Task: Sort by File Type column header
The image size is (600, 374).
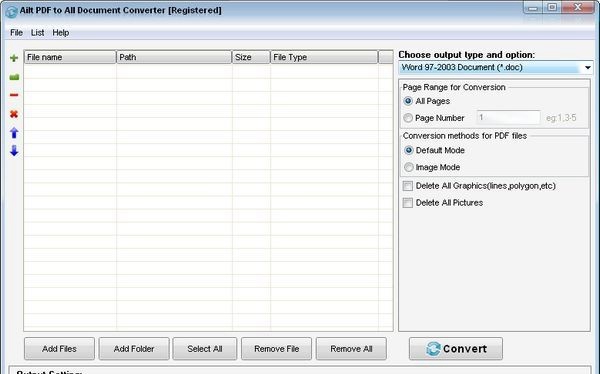Action: 324,57
